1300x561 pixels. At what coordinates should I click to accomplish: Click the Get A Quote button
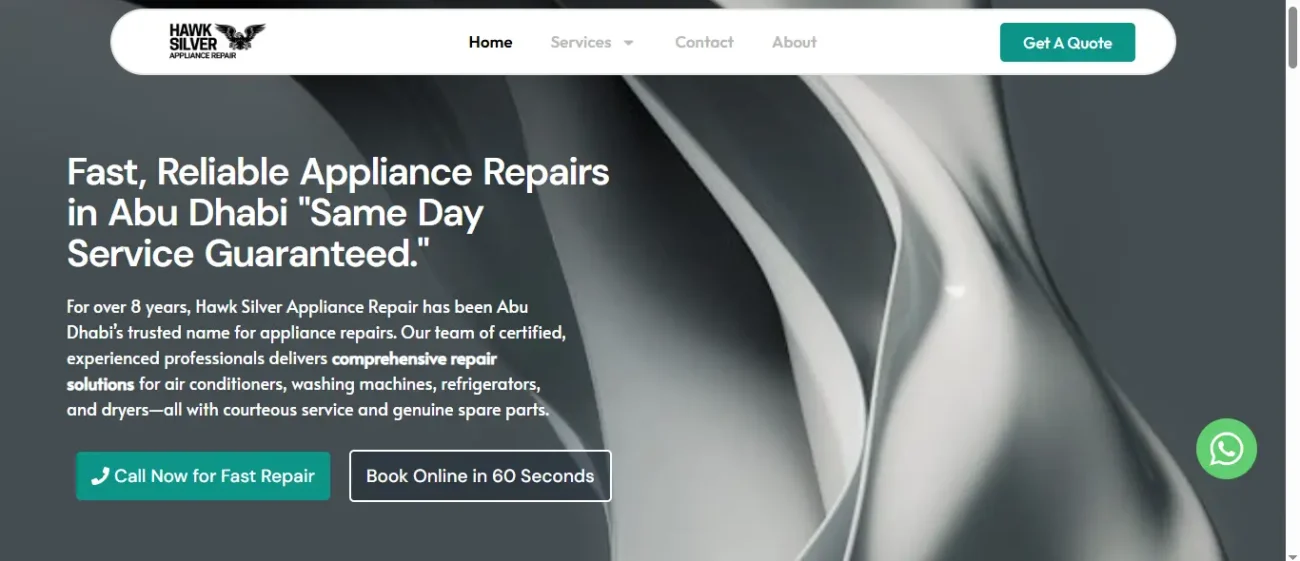1067,42
